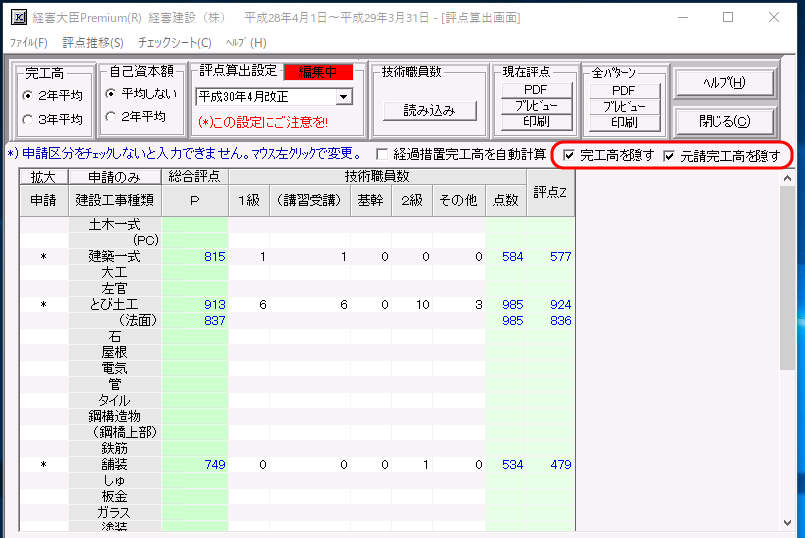The height and width of the screenshot is (538, 805).
Task: Click P score 749 for 舗装
Action: (195, 465)
